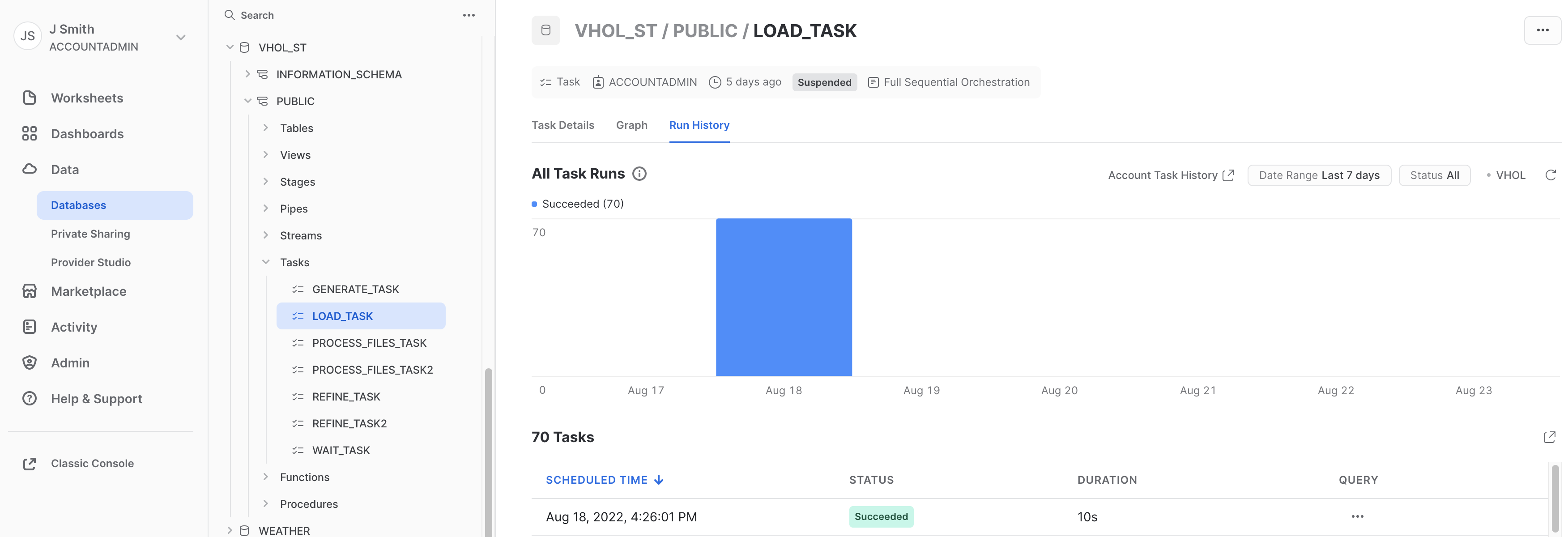Collapse the Tasks folder in tree
1568x537 pixels.
pos(266,262)
